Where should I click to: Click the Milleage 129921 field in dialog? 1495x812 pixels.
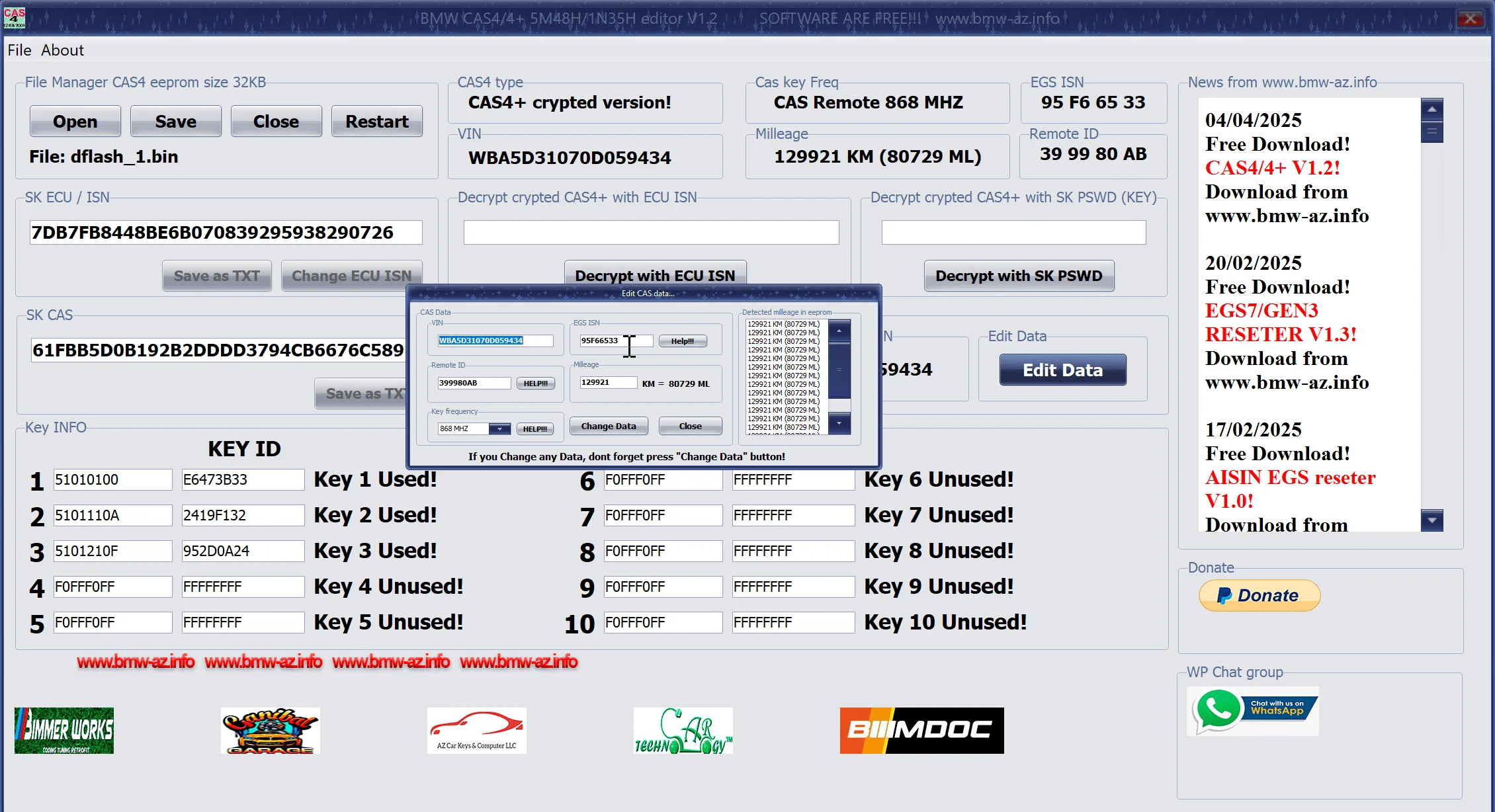point(608,382)
